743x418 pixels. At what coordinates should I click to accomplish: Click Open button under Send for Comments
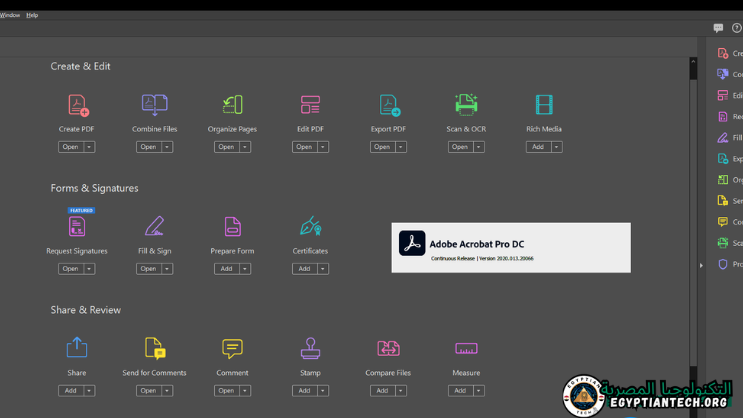pos(148,391)
